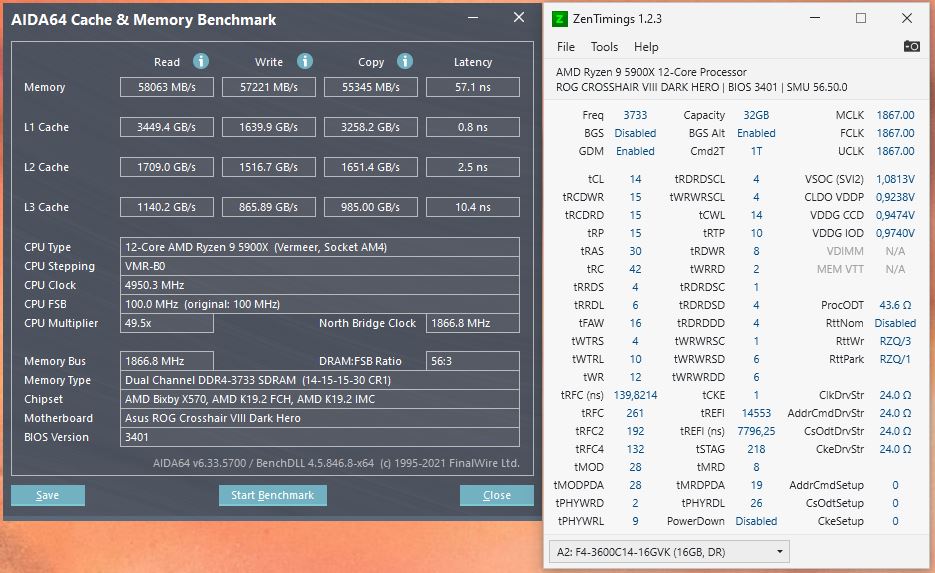935x573 pixels.
Task: Close the AIDA64 benchmark window
Action: pyautogui.click(x=519, y=18)
